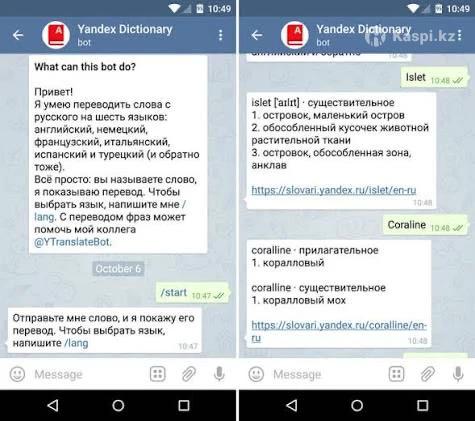Focus Message input field in left chat
The image size is (475, 421).
[87, 374]
